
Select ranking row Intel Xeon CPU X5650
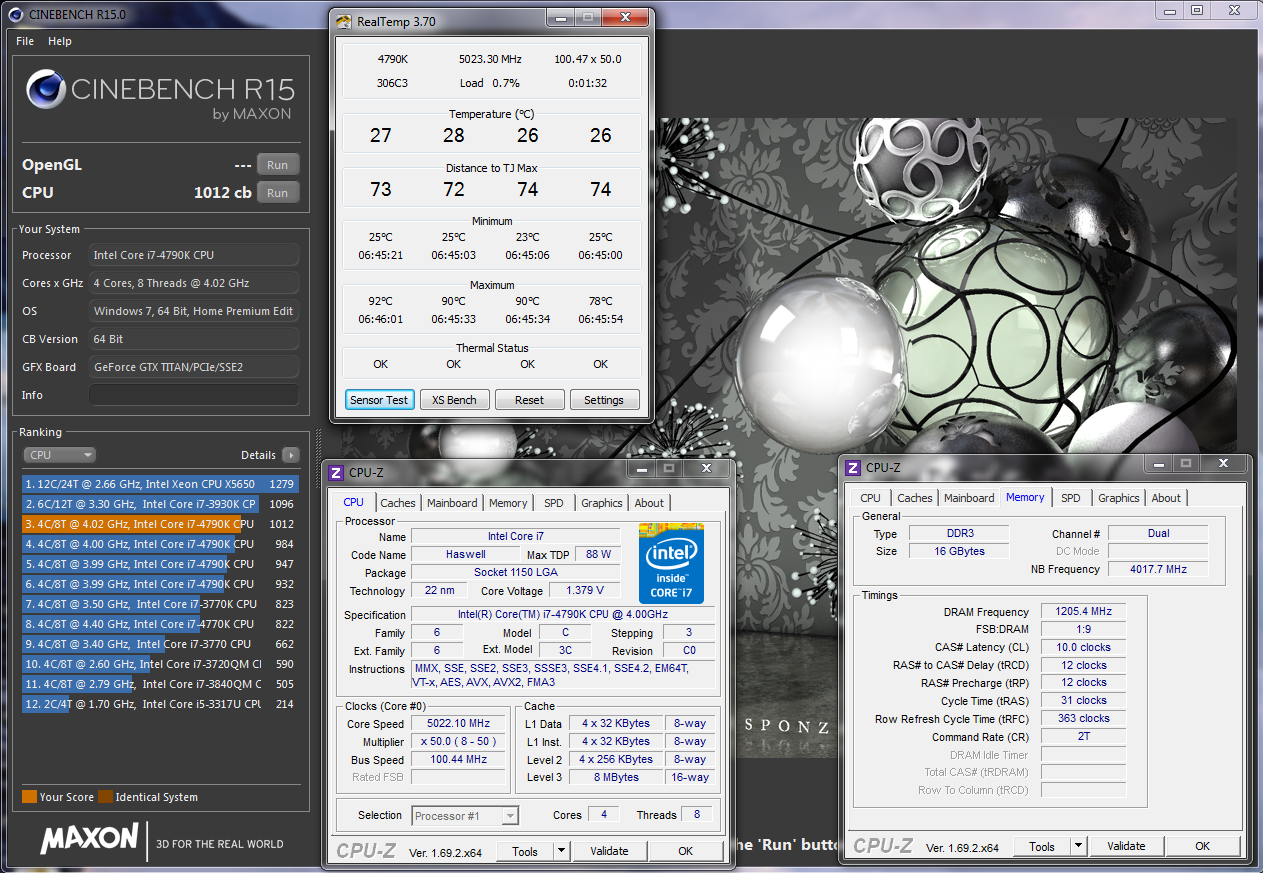[x=160, y=484]
